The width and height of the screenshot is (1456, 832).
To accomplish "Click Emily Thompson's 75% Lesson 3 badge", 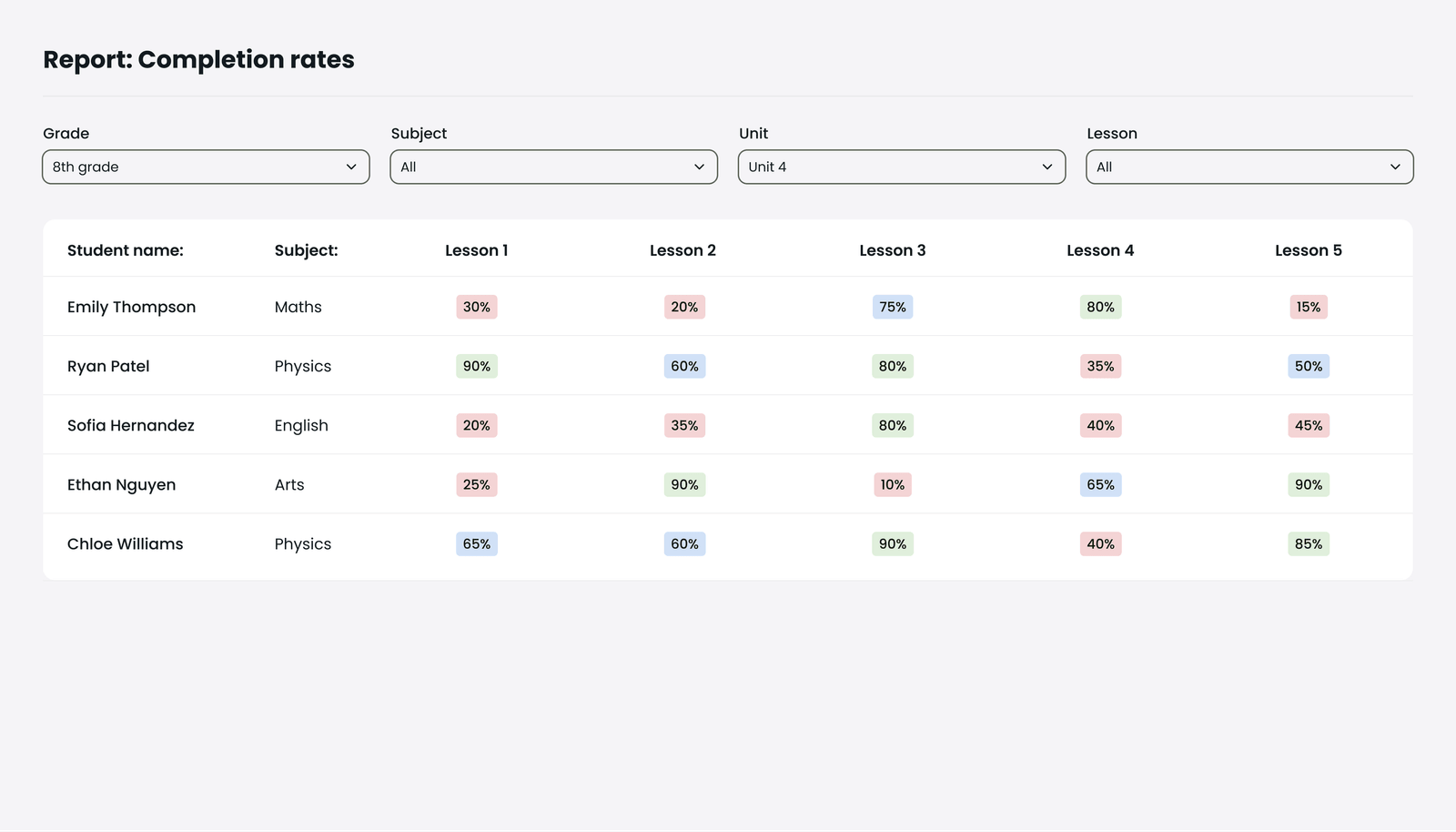I will (892, 307).
